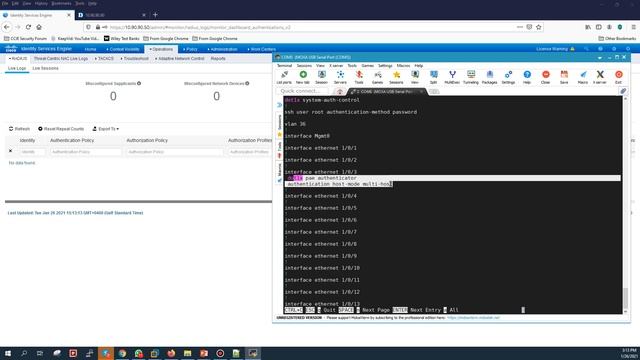Click MobaXterm New tab icon

(x=303, y=77)
